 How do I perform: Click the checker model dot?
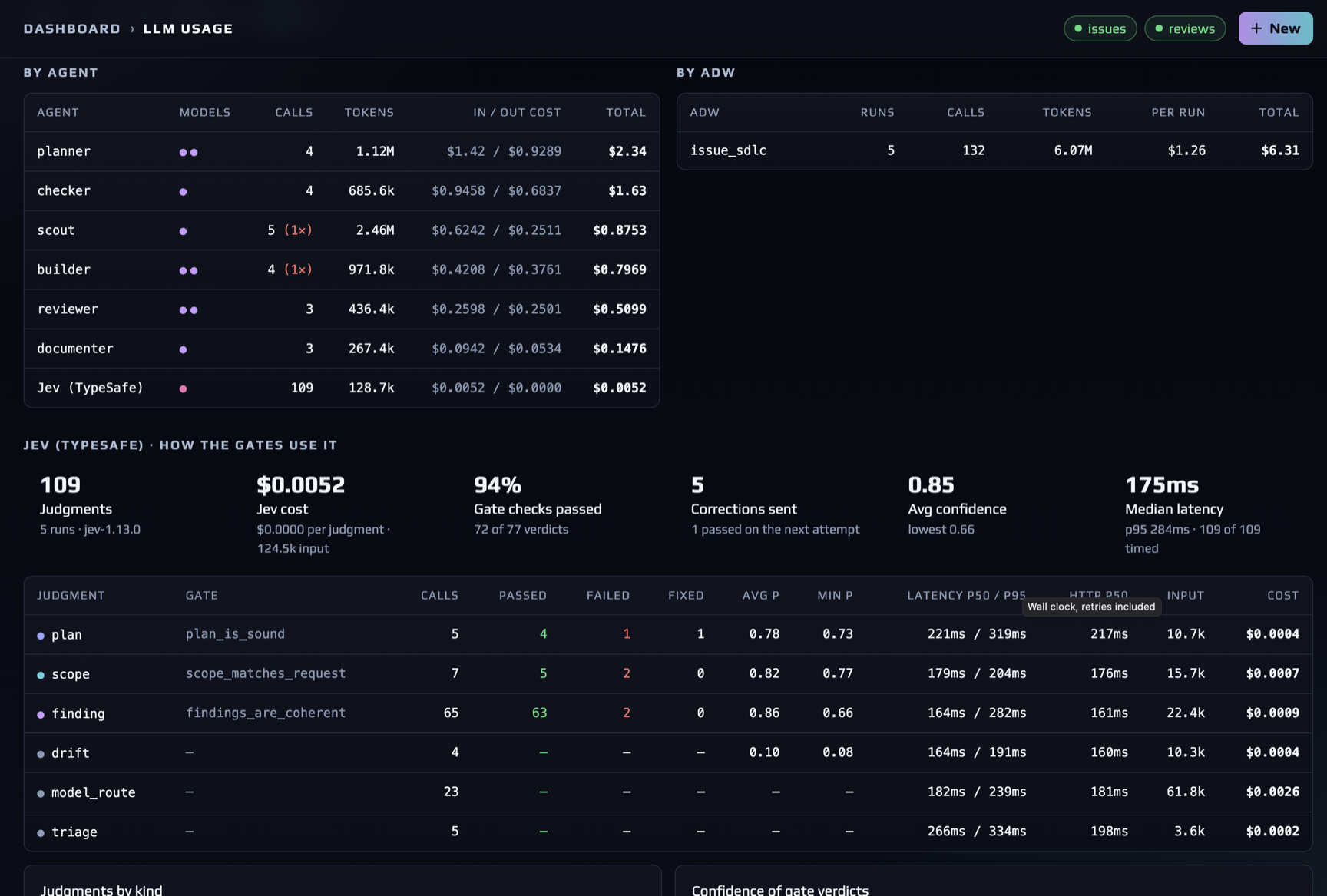183,191
